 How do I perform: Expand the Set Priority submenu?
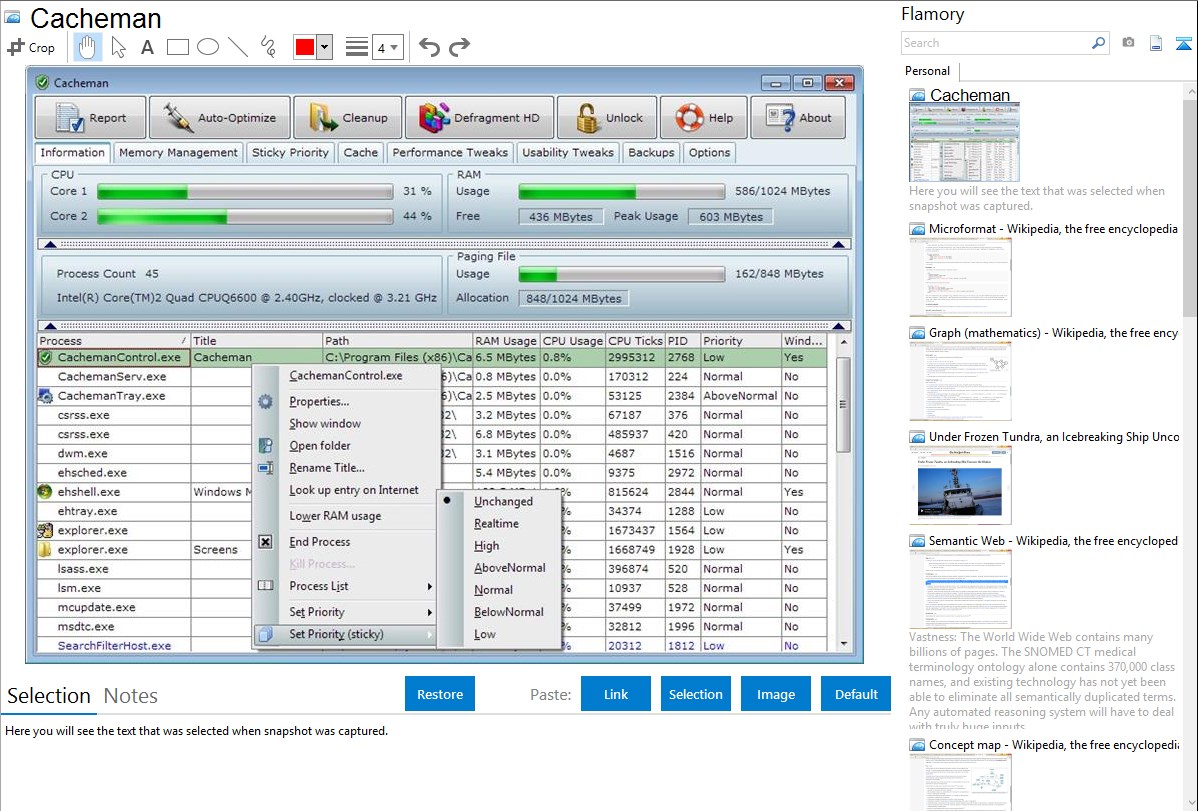tap(346, 612)
